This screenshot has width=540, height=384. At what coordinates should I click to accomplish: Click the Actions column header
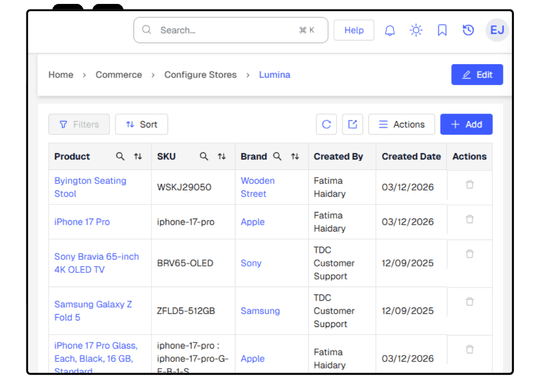tap(469, 156)
